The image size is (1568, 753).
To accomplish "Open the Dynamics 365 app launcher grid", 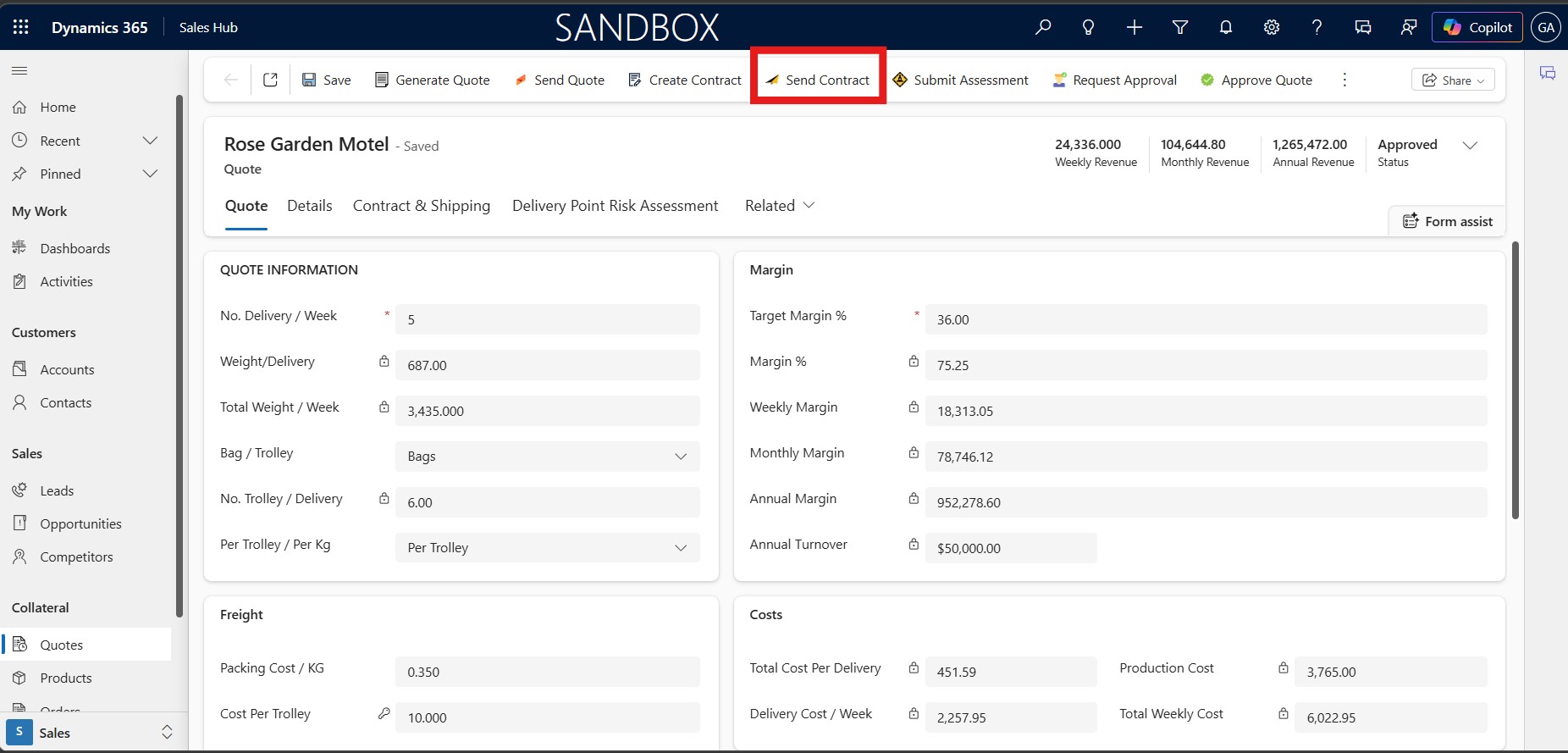I will (x=21, y=27).
